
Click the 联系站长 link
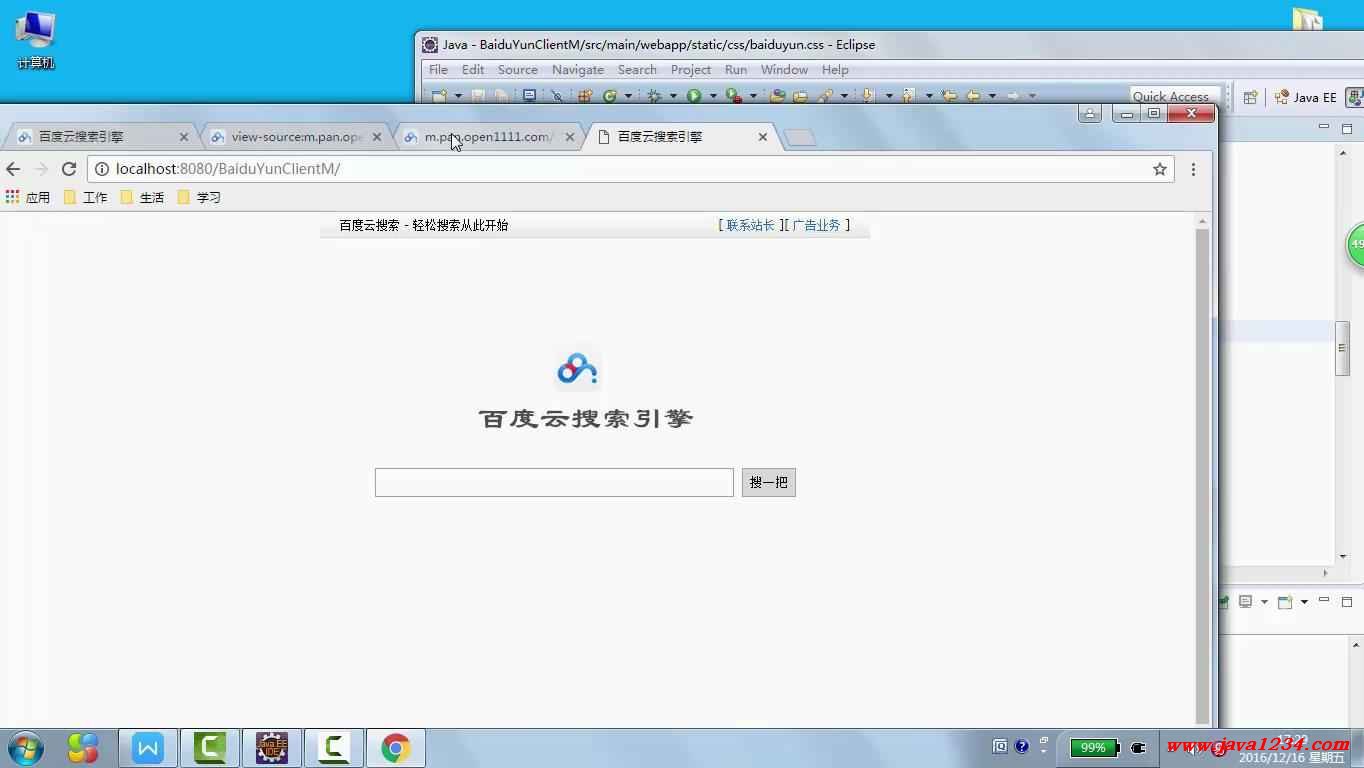750,225
